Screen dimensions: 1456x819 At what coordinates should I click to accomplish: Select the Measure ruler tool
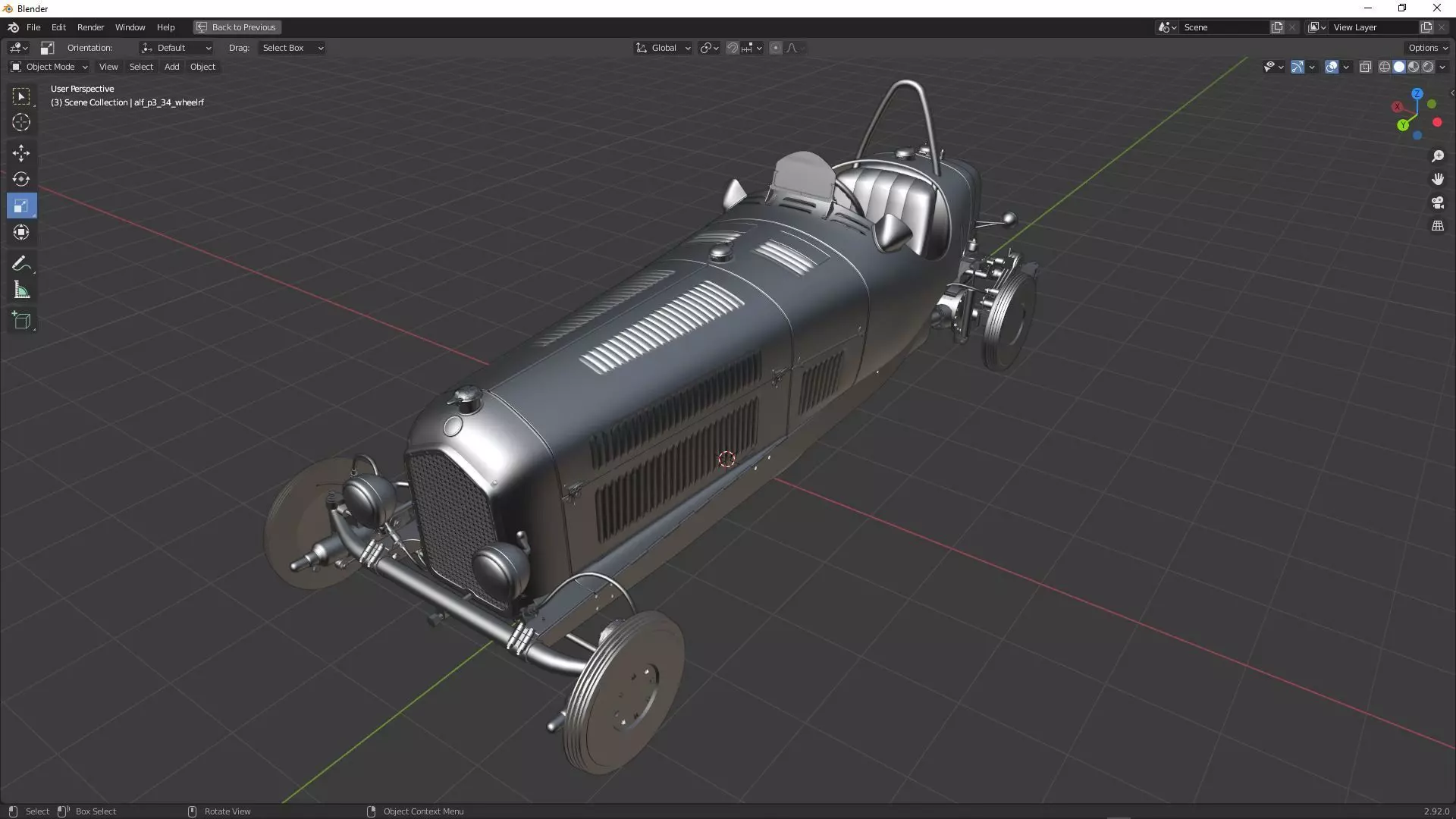(21, 290)
